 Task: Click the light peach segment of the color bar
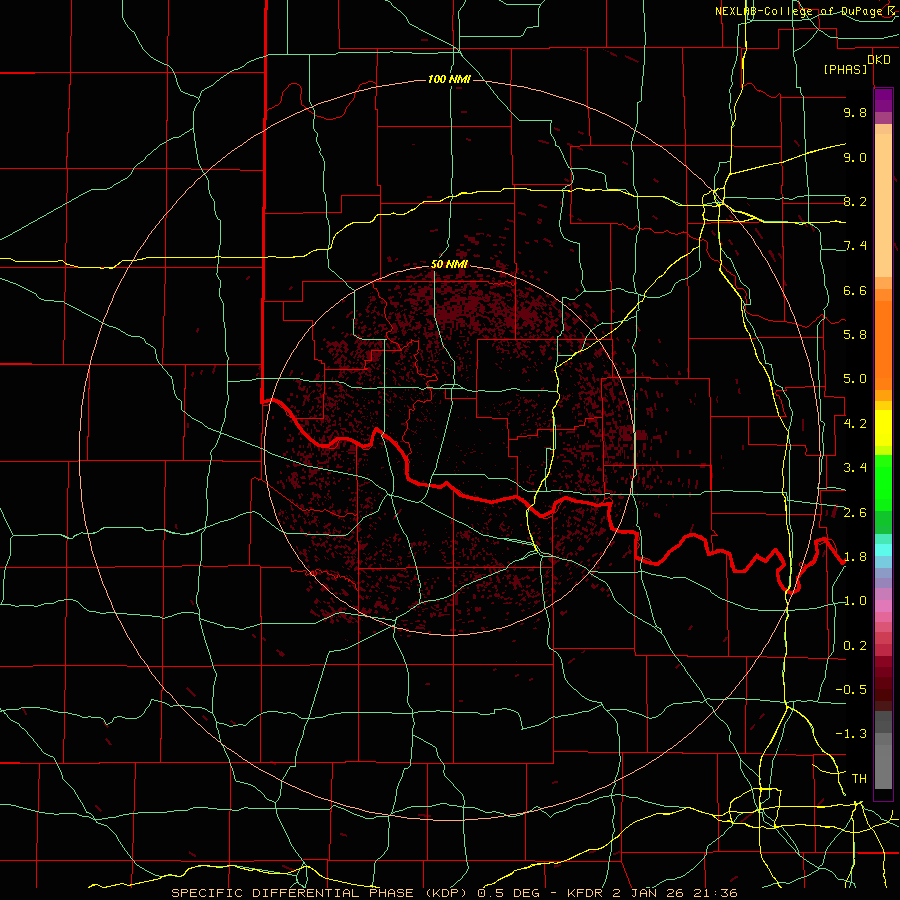[x=883, y=205]
